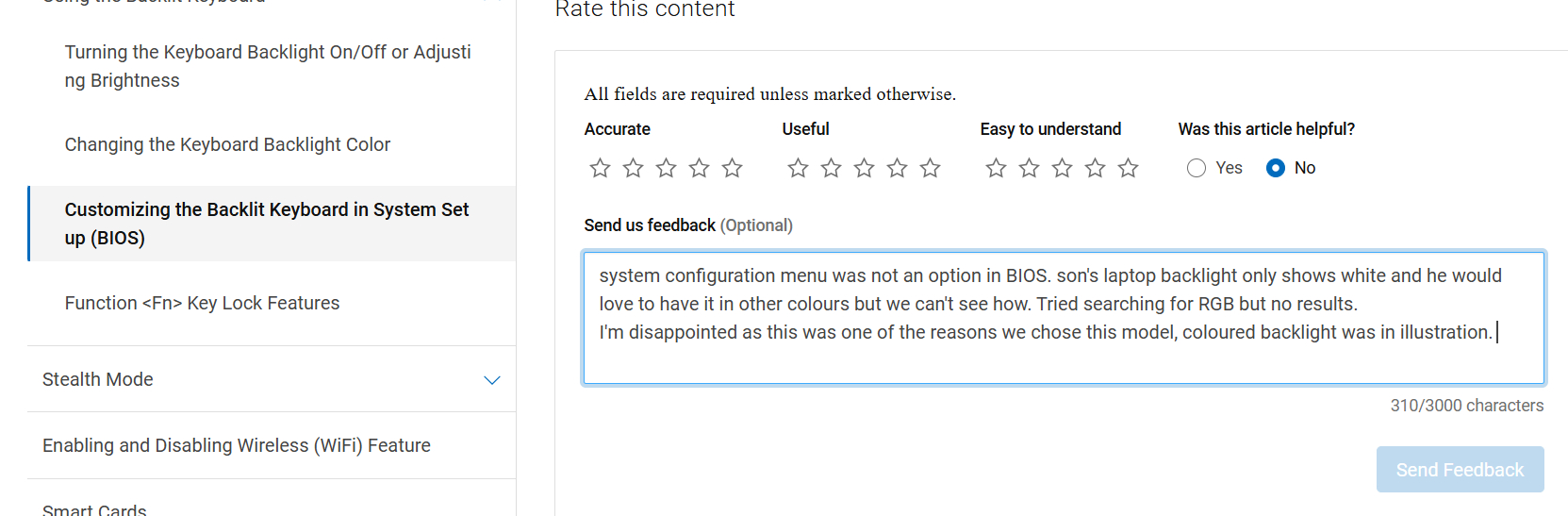Open Changing the Keyboard Backlight Color
The image size is (1568, 516).
[227, 144]
